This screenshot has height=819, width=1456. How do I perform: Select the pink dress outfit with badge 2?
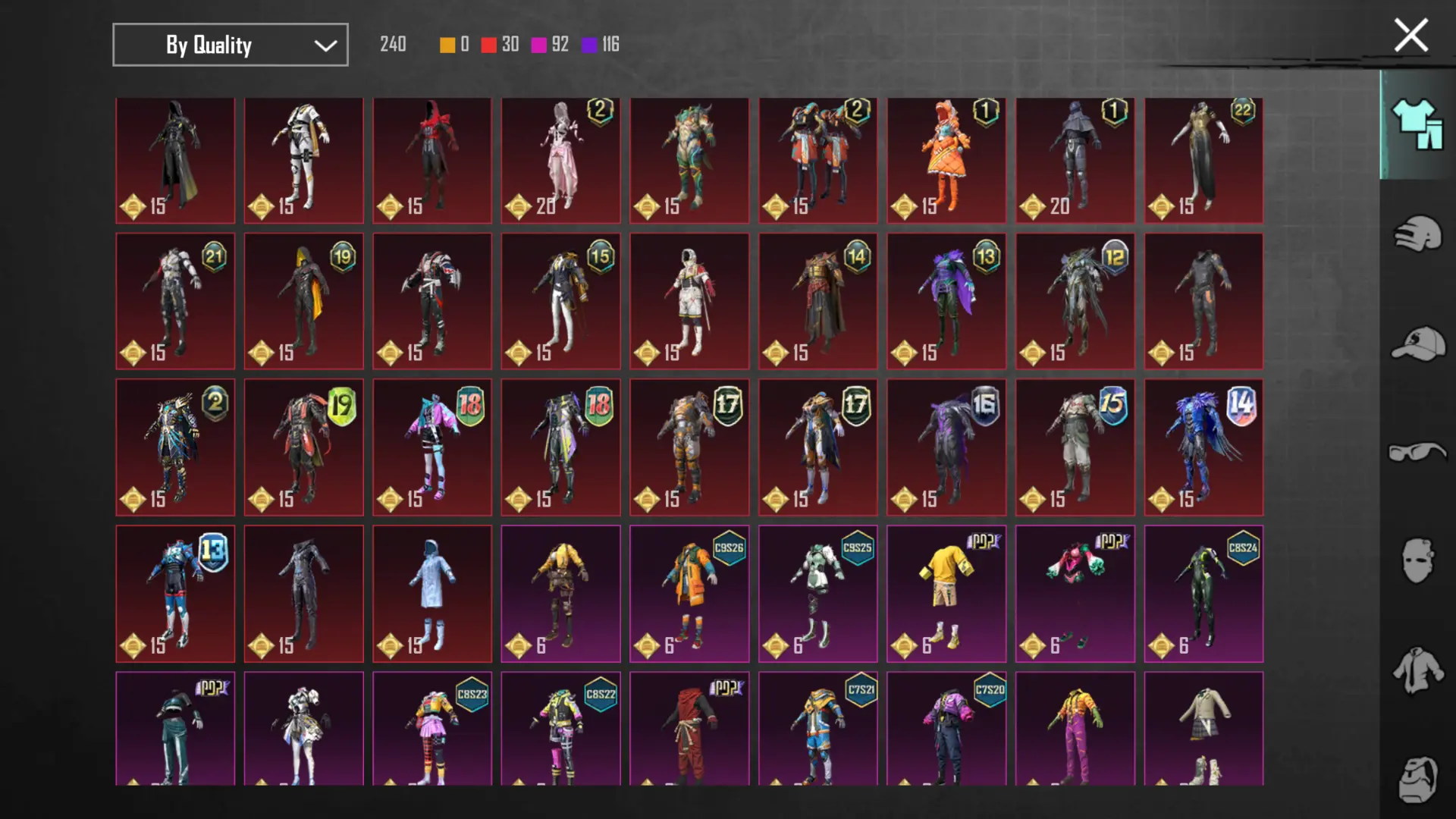pos(560,161)
